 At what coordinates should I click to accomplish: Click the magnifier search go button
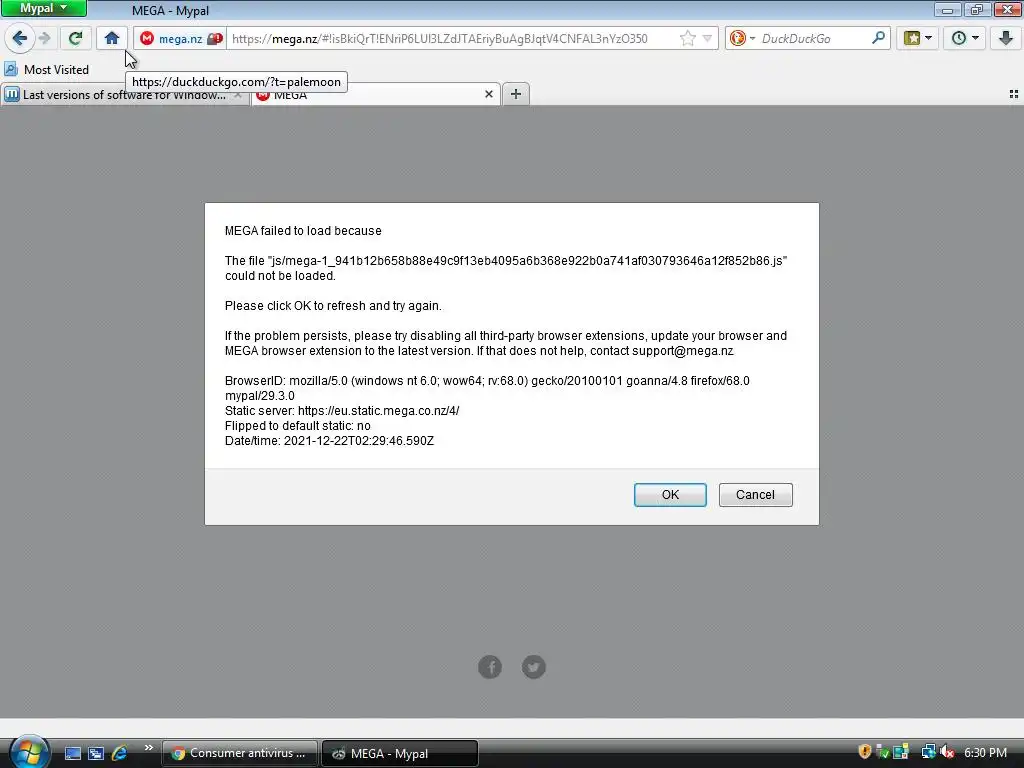pos(878,38)
